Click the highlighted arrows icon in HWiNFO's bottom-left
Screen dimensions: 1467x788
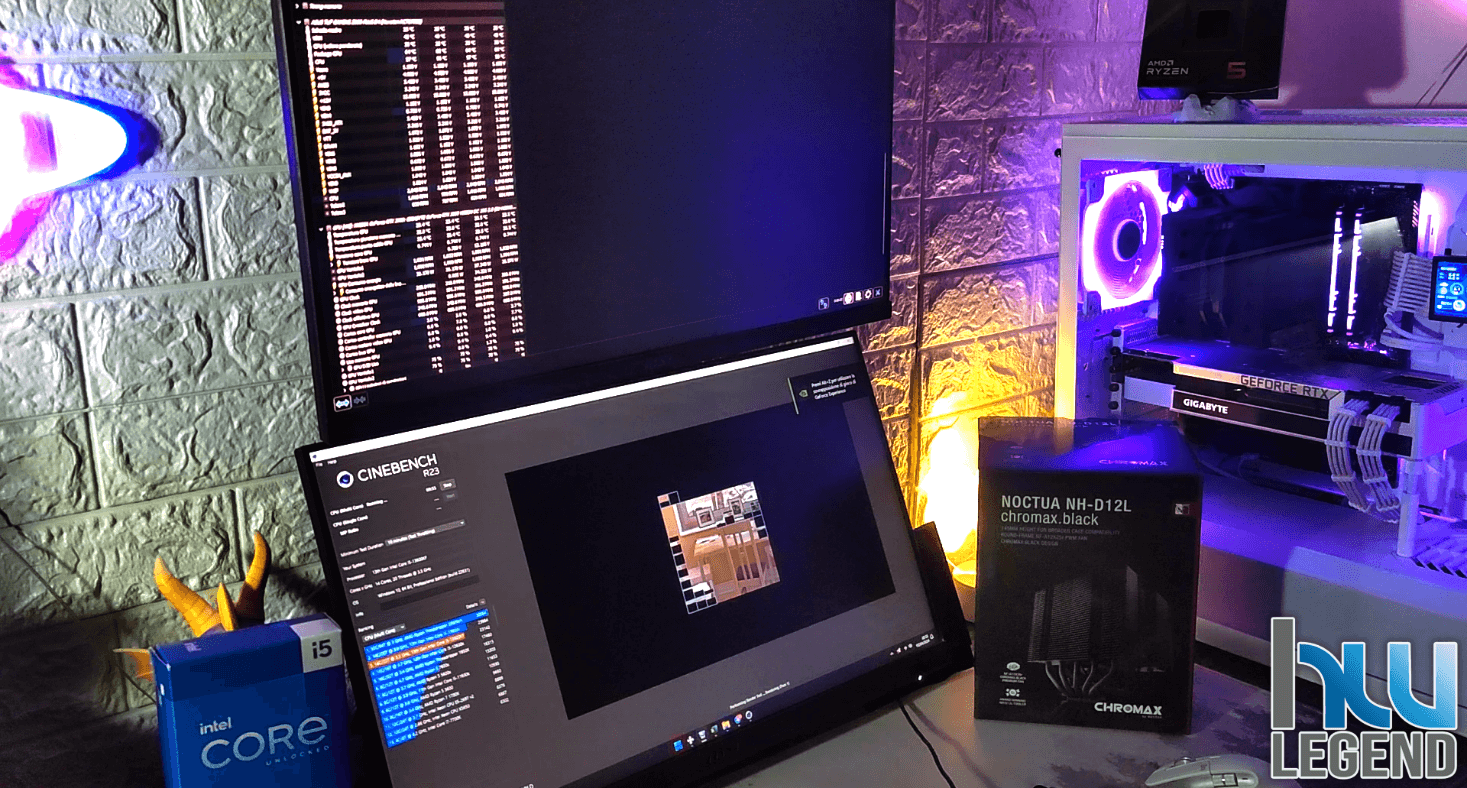[341, 402]
